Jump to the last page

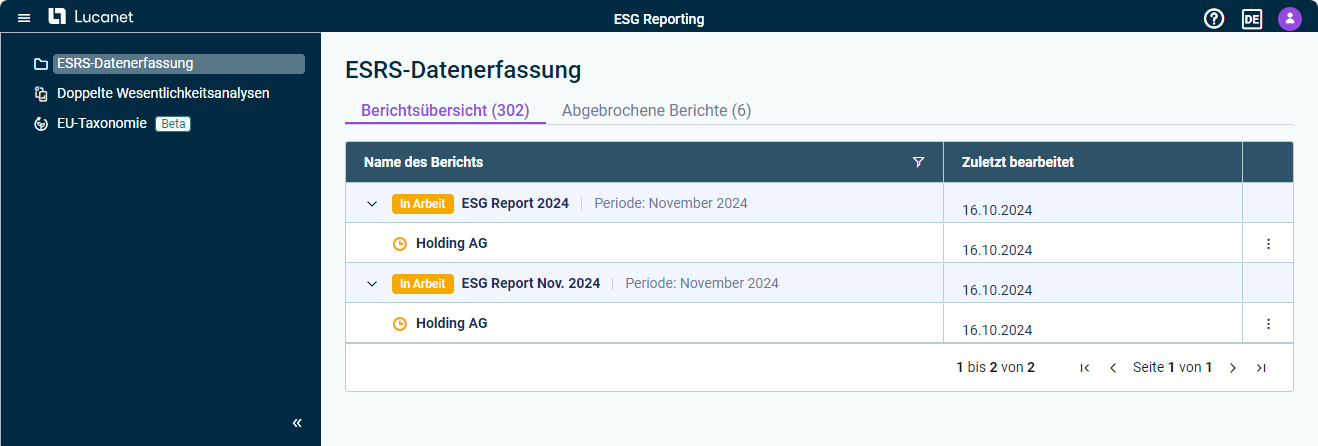(1261, 367)
